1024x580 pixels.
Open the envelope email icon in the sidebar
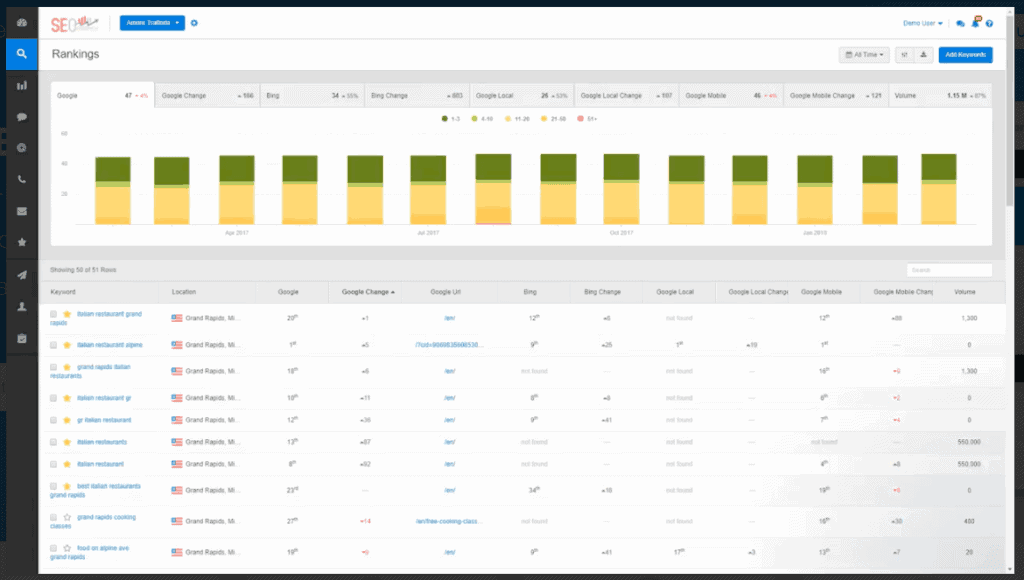pos(22,211)
